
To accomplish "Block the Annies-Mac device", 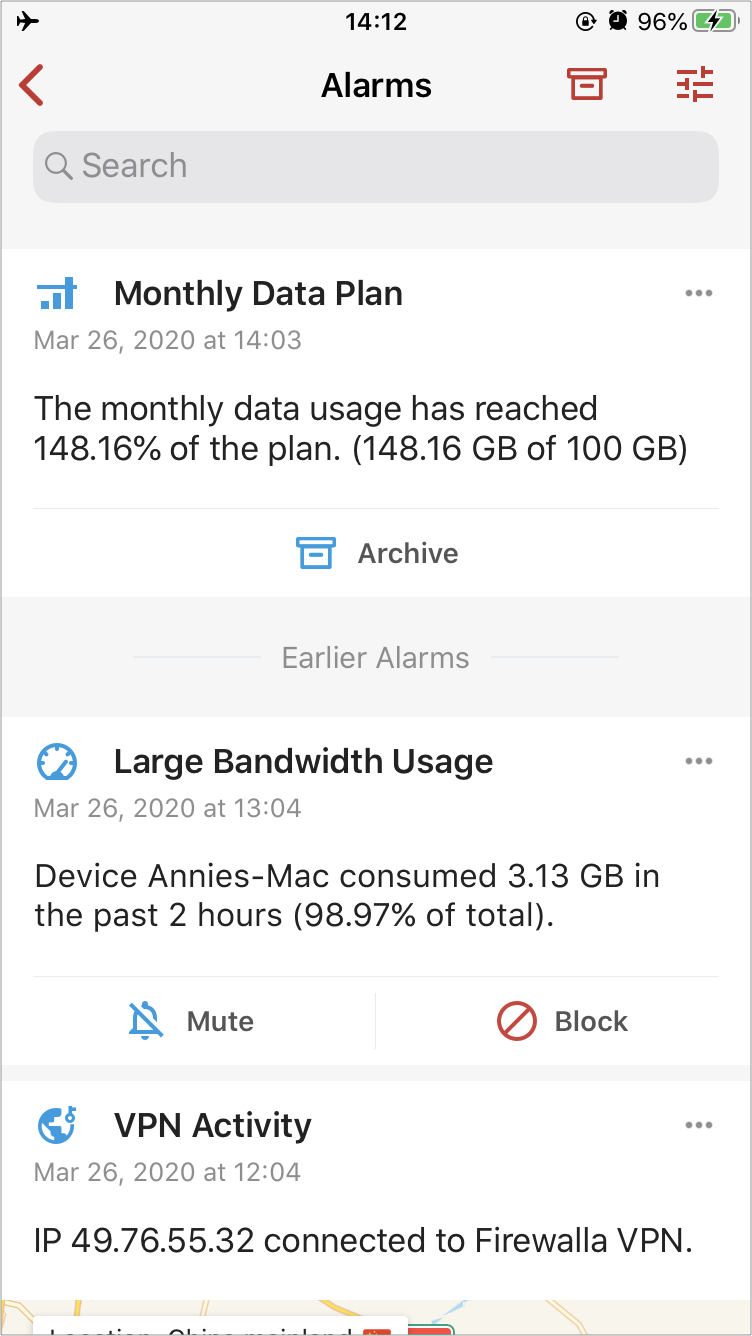I will 562,1021.
